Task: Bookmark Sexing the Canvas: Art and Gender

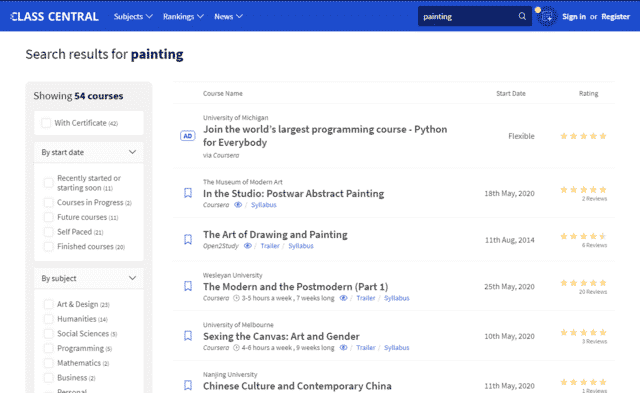Action: [x=188, y=335]
